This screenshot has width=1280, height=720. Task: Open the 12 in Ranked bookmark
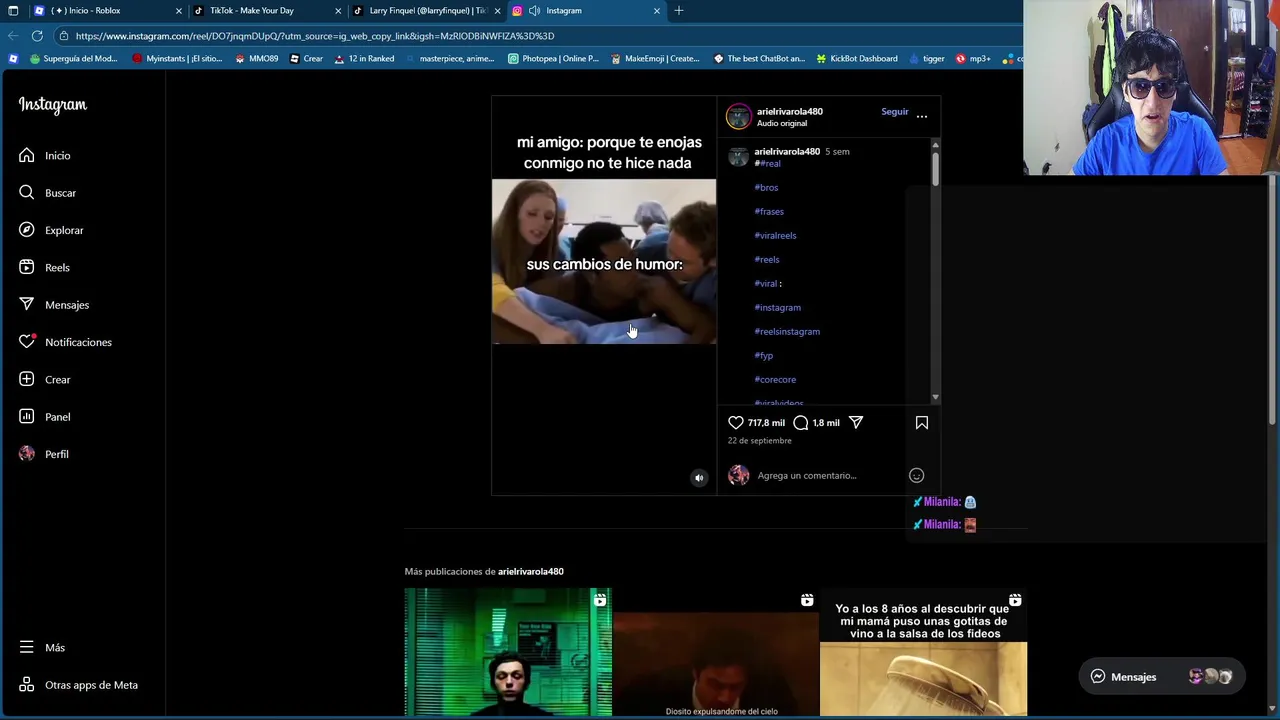[364, 59]
